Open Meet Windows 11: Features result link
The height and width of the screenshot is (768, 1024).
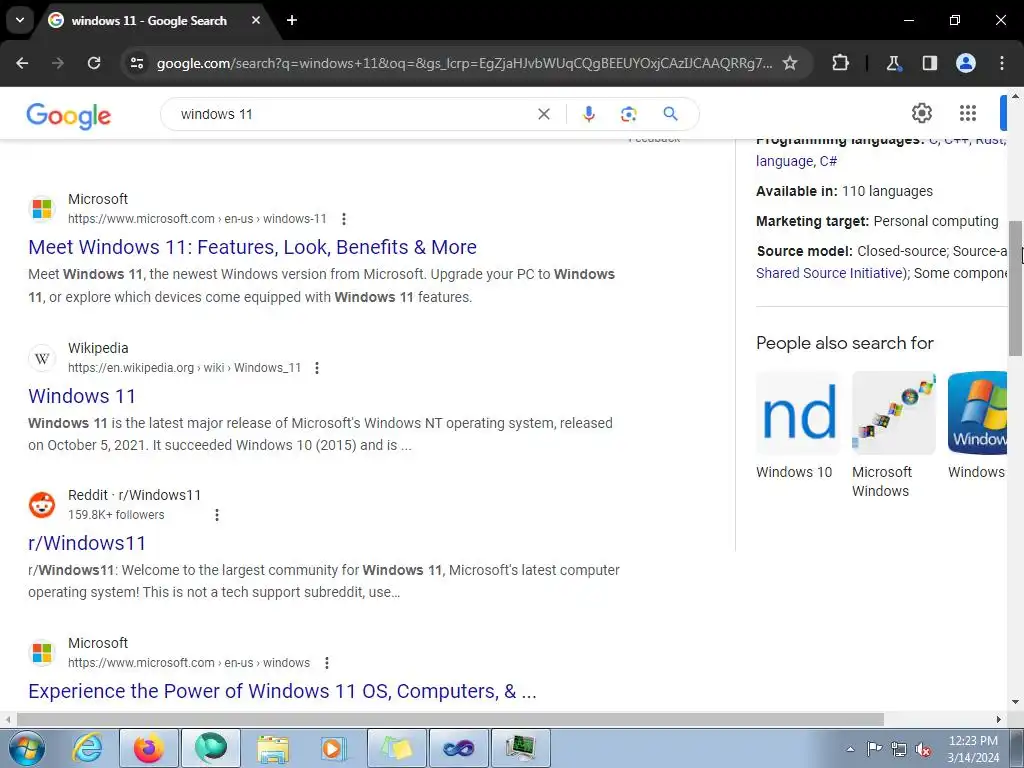click(x=252, y=247)
